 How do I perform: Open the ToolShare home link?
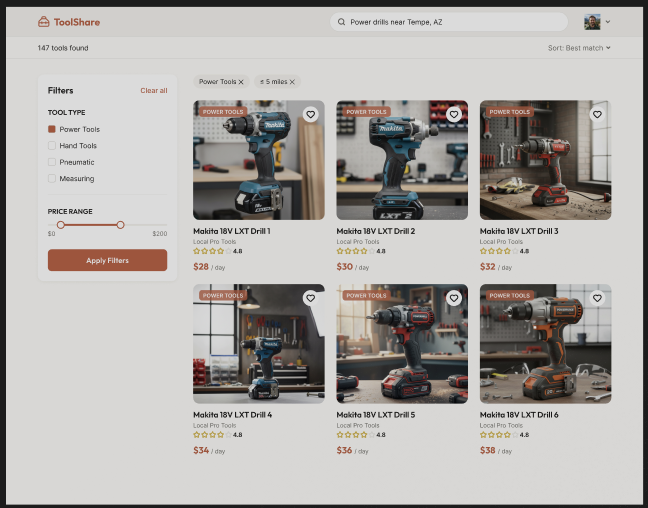tap(69, 22)
